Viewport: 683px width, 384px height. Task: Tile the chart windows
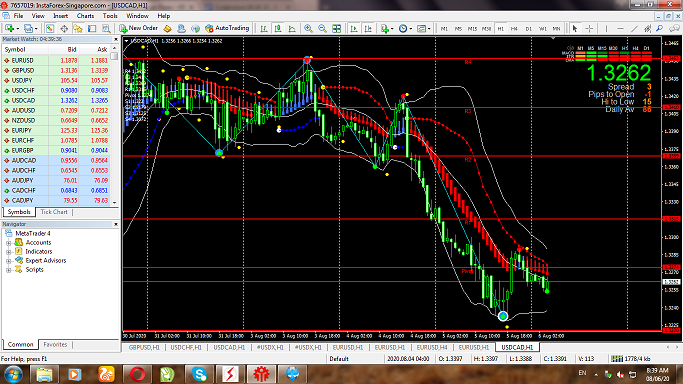point(336,28)
